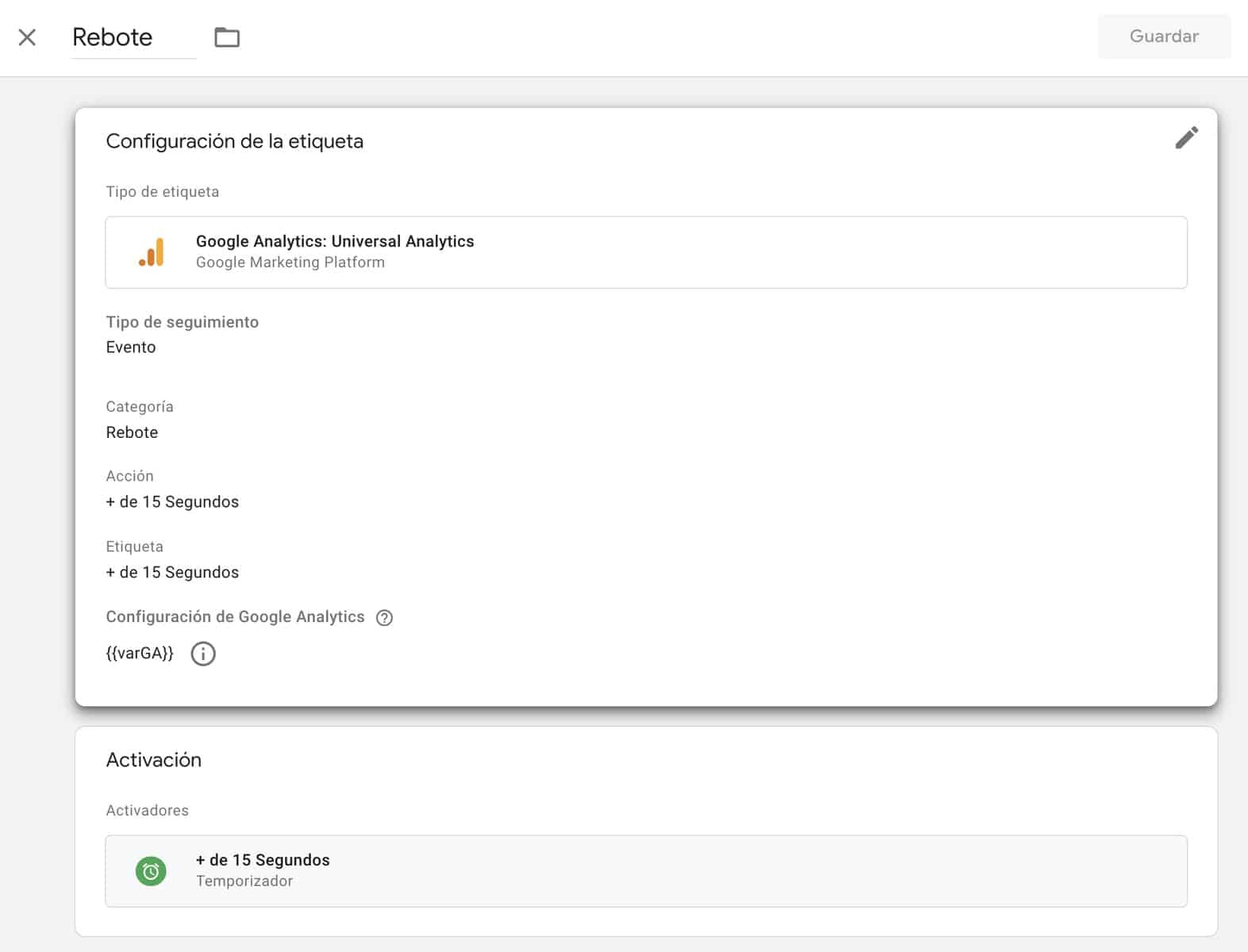Viewport: 1248px width, 952px height.
Task: Open the folder icon next to the tag name
Action: pyautogui.click(x=227, y=37)
